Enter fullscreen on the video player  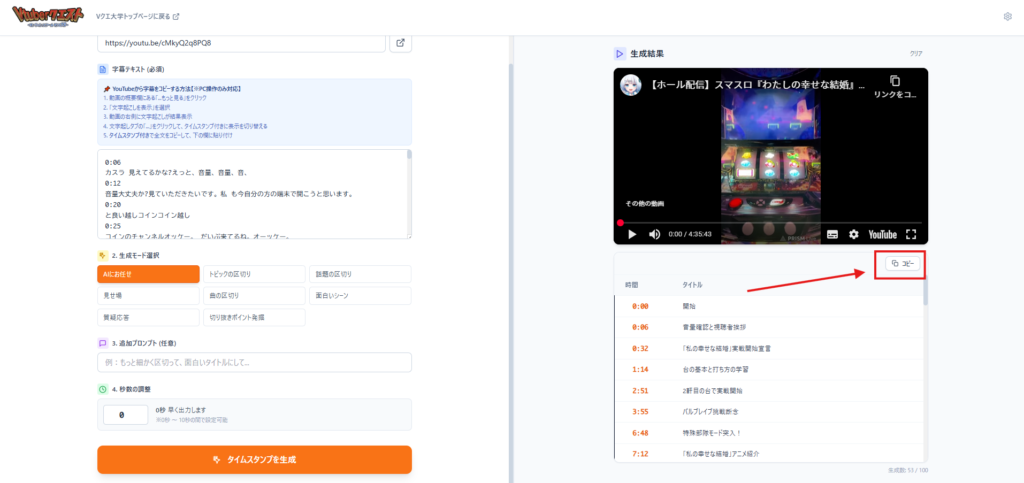coord(911,234)
